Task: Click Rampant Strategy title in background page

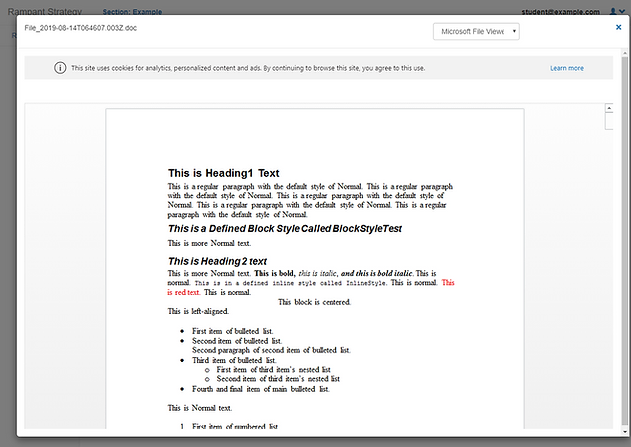Action: click(x=45, y=11)
